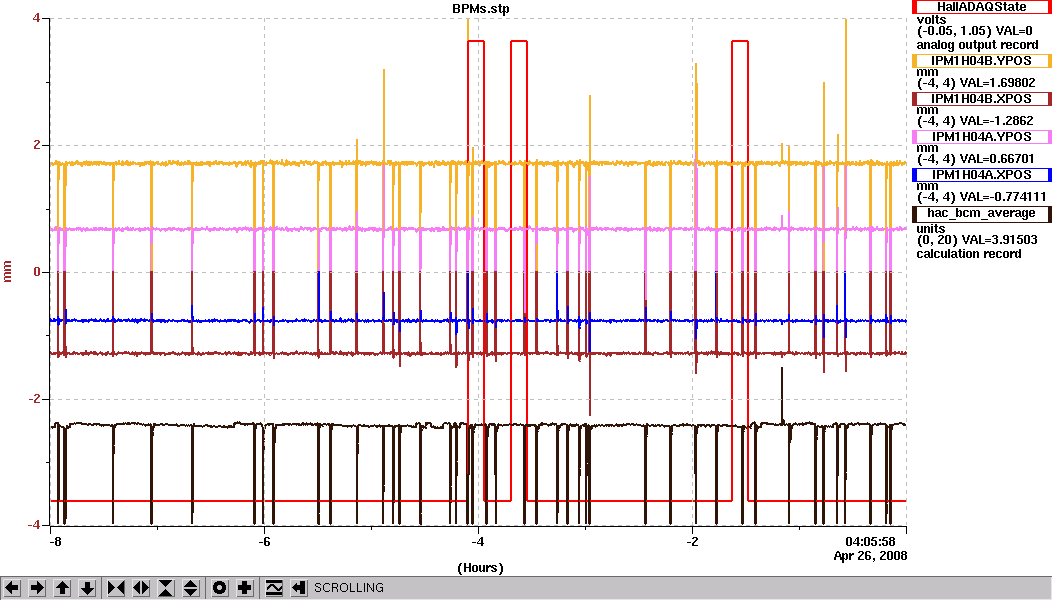Viewport: 1052px width, 600px height.
Task: Click the 'calculation record' description
Action: [x=969, y=254]
